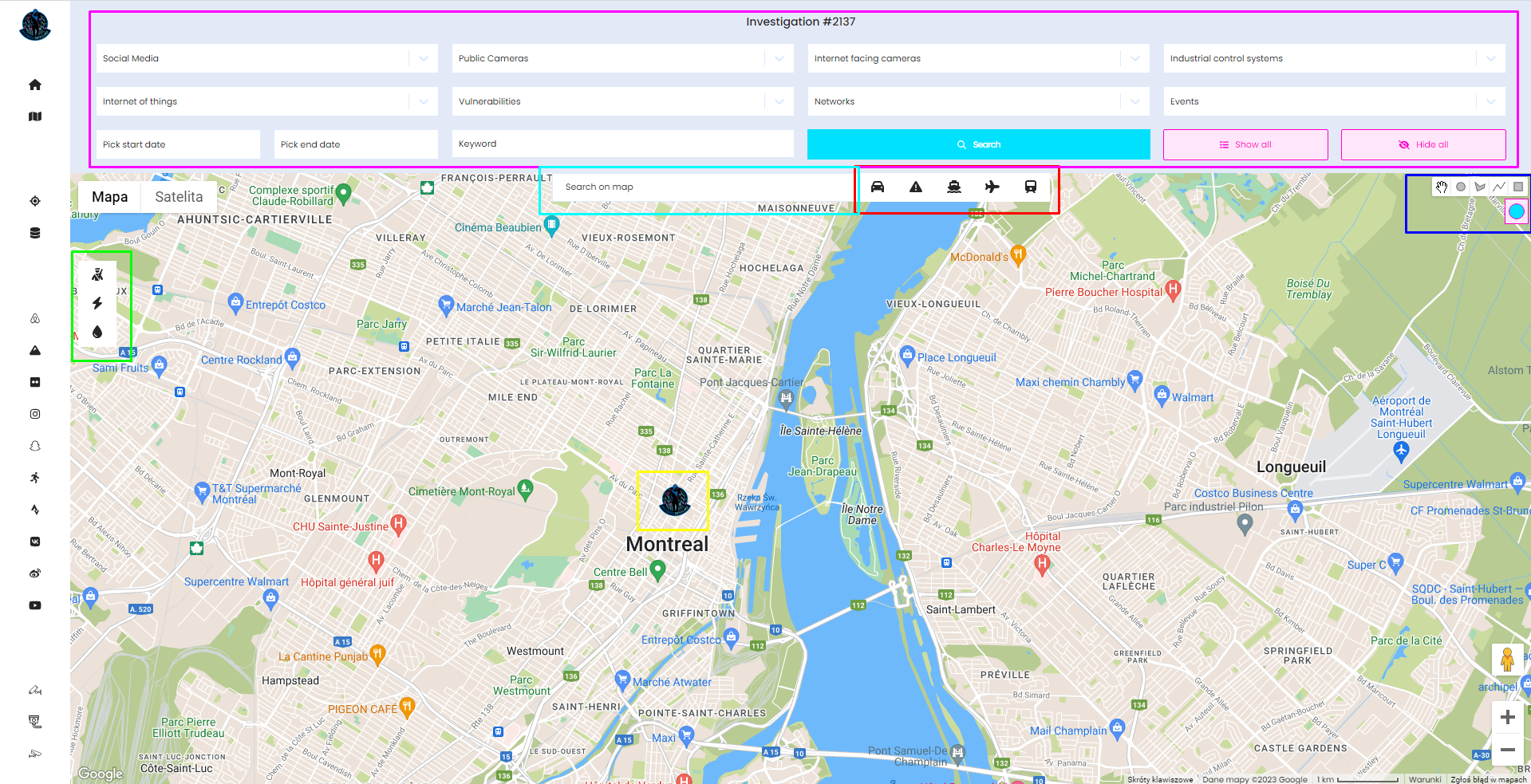Screen dimensions: 1531x784
Task: Click the person-with-pin icon in the map panel
Action: point(97,274)
